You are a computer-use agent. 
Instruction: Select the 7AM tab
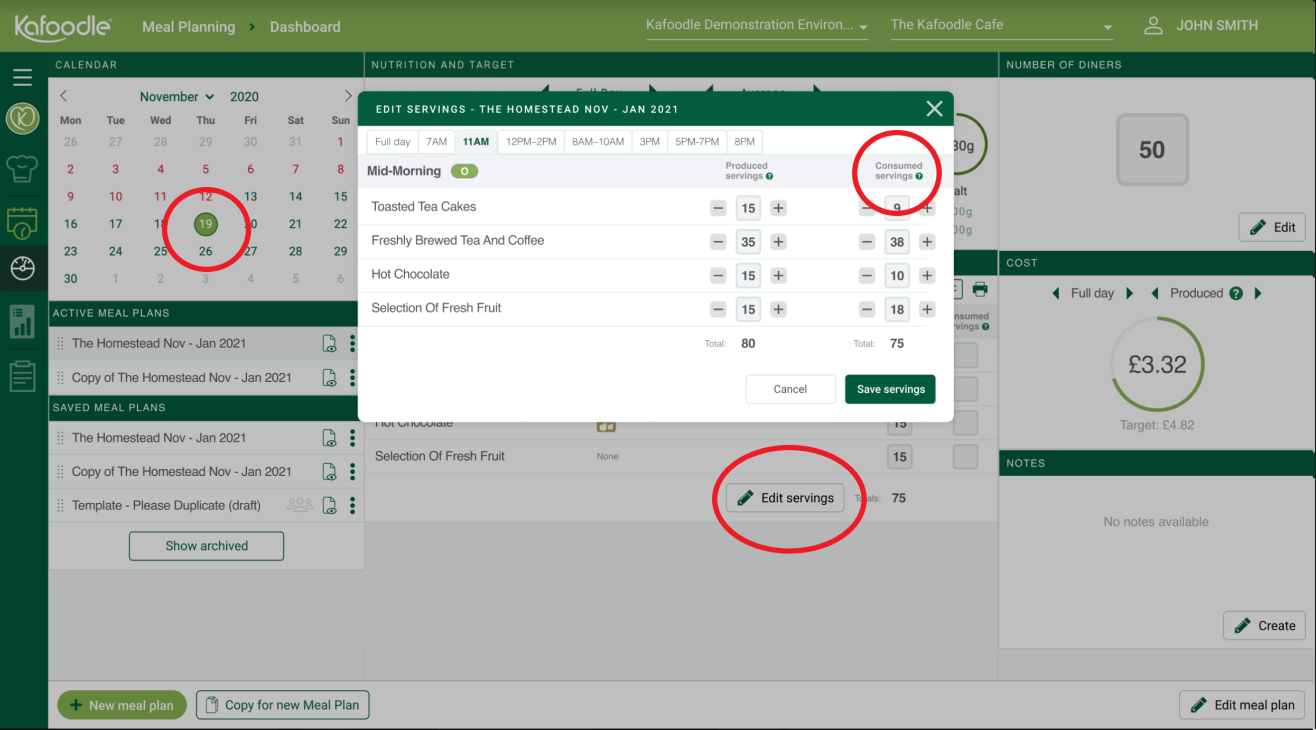[436, 142]
